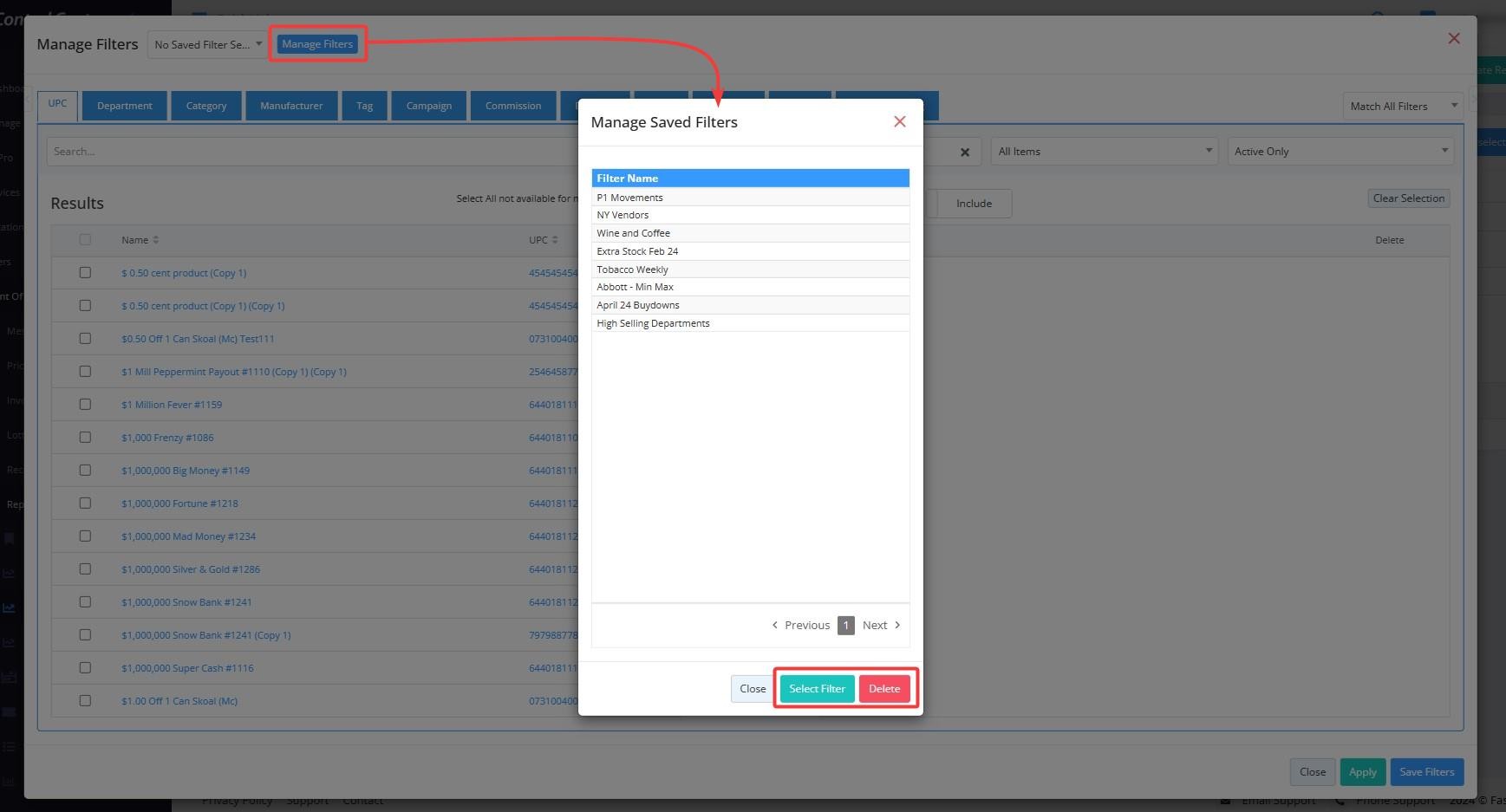Select the P1 Movements saved filter
Viewport: 1506px width, 812px height.
coord(750,198)
